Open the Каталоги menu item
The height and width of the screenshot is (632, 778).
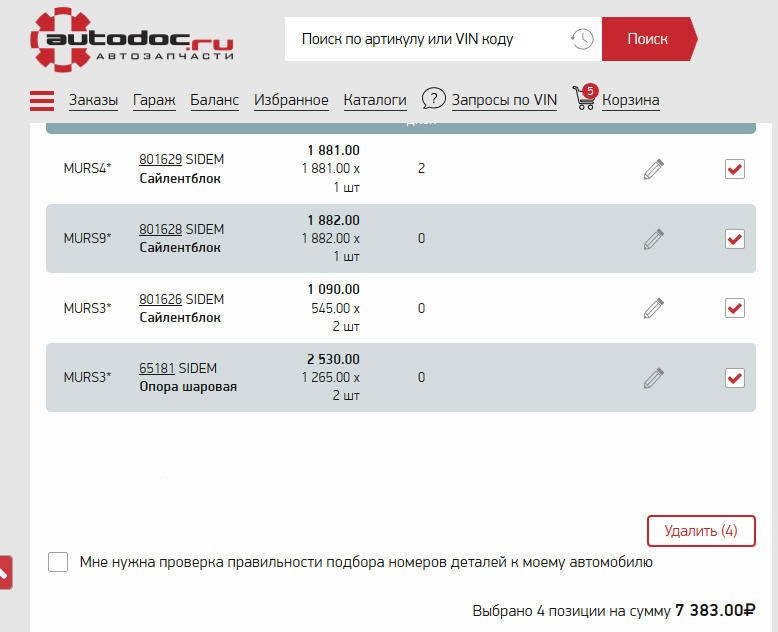point(375,100)
